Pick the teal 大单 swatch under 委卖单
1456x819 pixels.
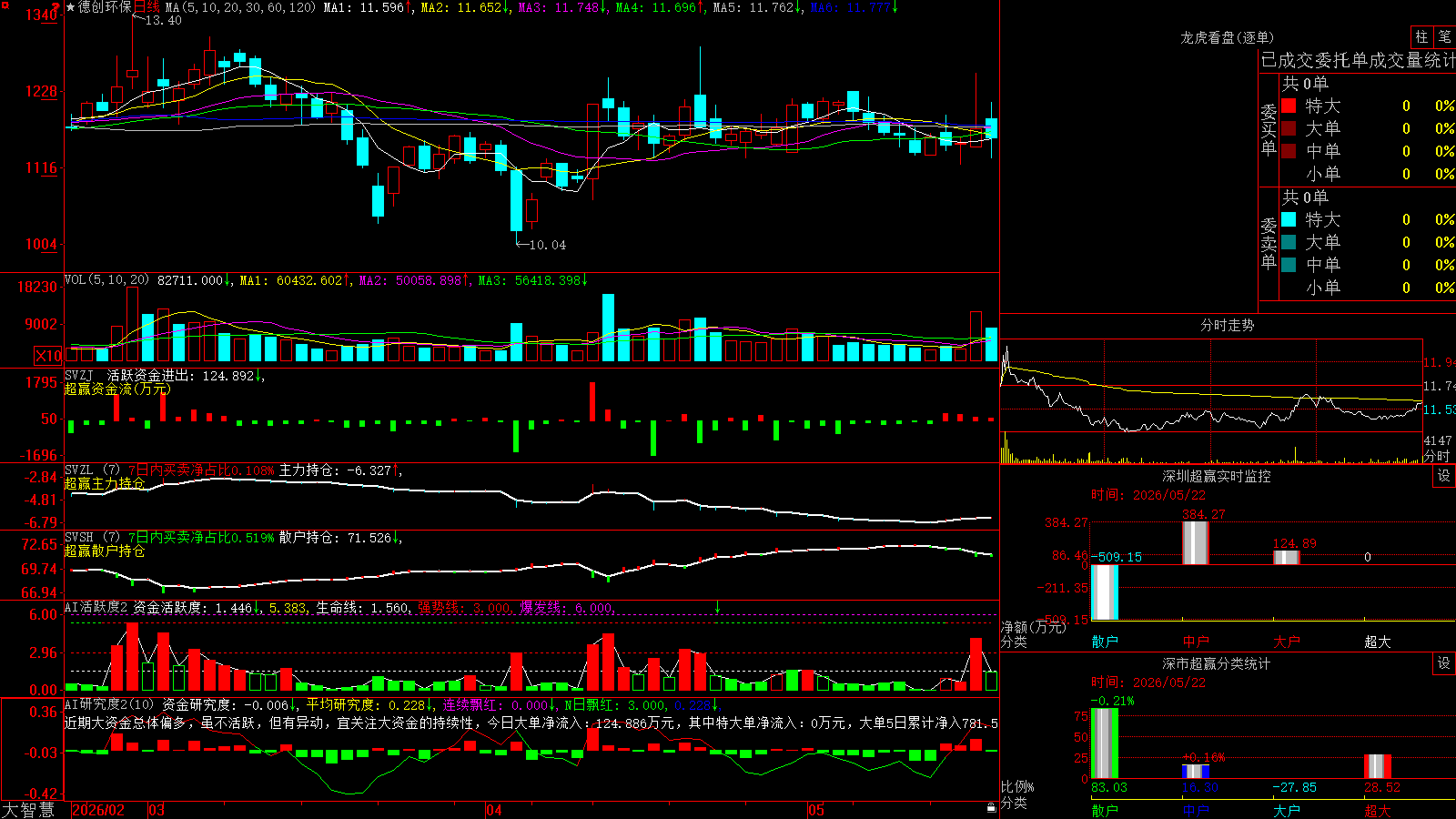(x=1289, y=242)
